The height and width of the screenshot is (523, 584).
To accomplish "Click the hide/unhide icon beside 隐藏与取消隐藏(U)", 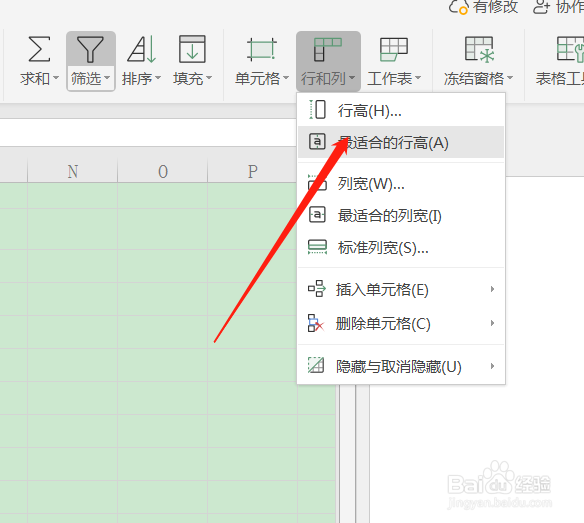I will tap(316, 365).
